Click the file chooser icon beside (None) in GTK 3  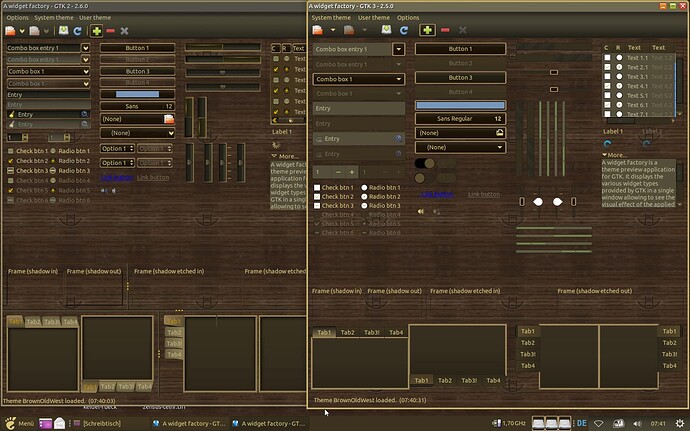[x=499, y=133]
